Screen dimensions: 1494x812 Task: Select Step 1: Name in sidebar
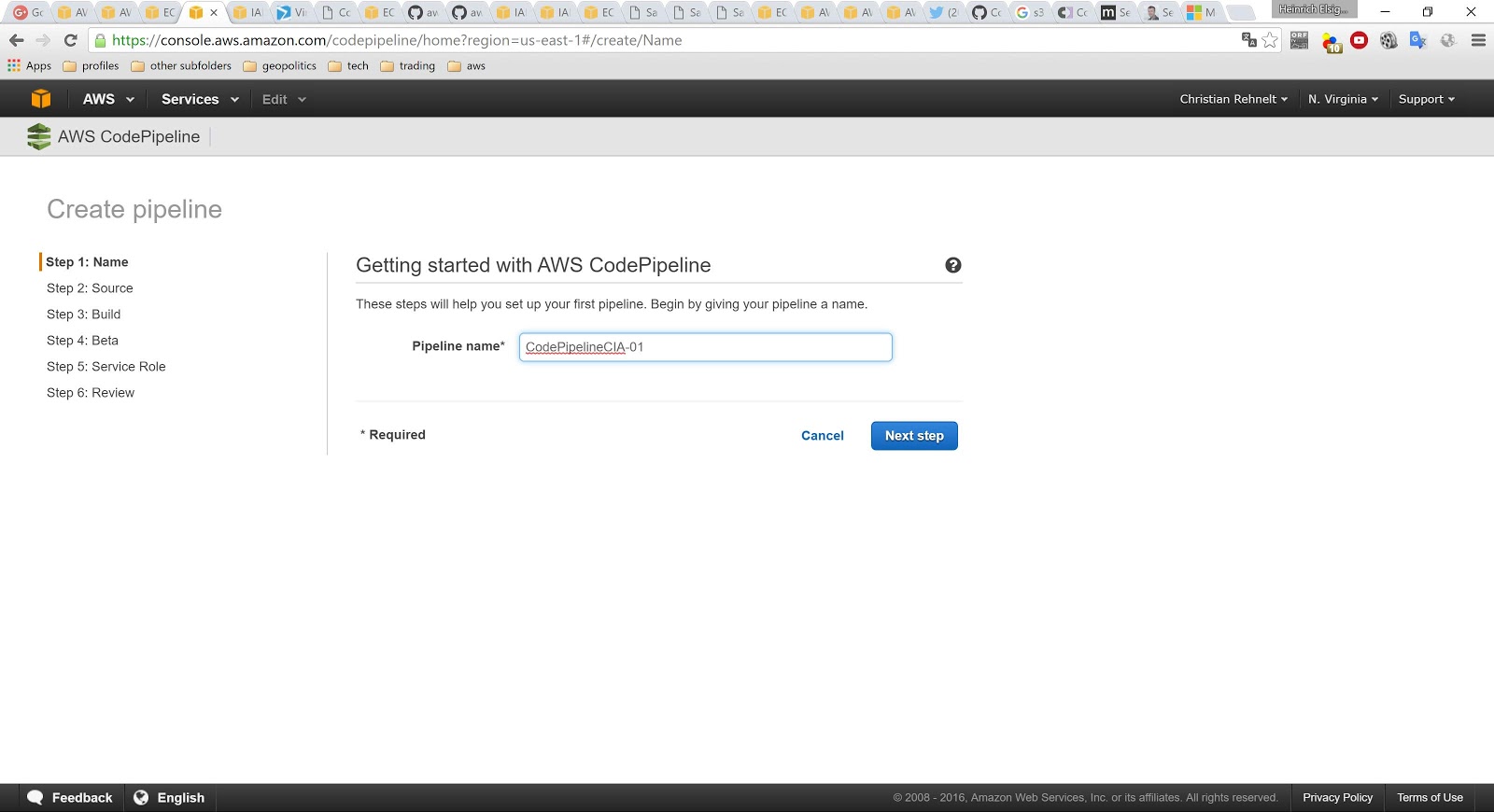point(87,262)
